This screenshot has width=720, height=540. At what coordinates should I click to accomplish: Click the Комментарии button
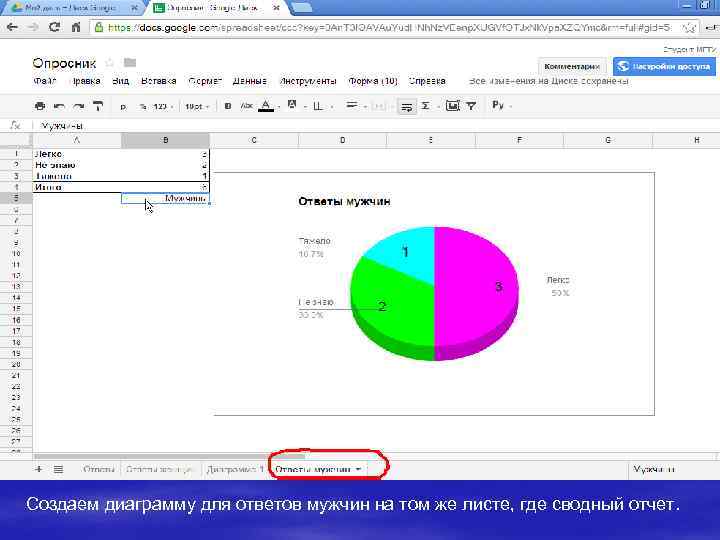pos(572,67)
